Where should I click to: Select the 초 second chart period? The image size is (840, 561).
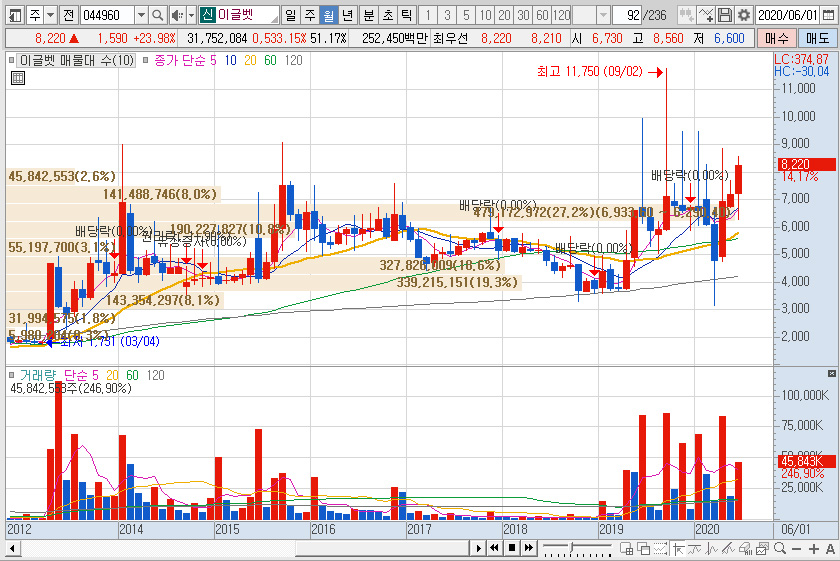[x=388, y=15]
